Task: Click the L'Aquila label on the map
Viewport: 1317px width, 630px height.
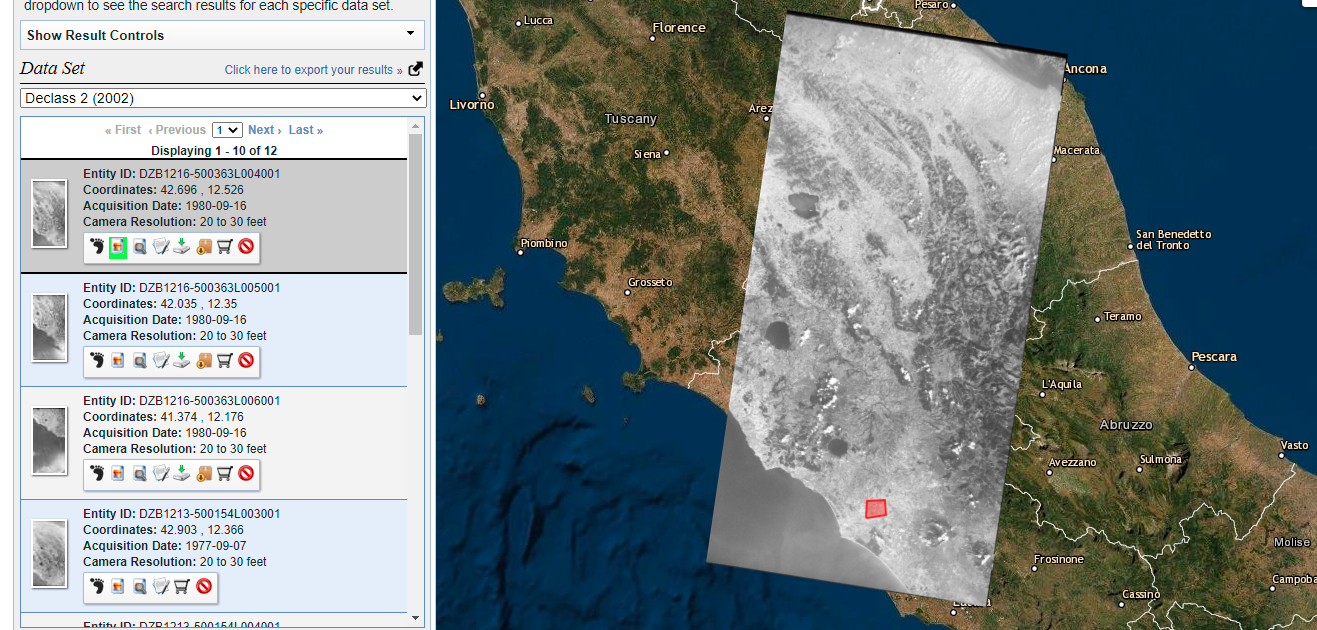Action: (x=1061, y=385)
